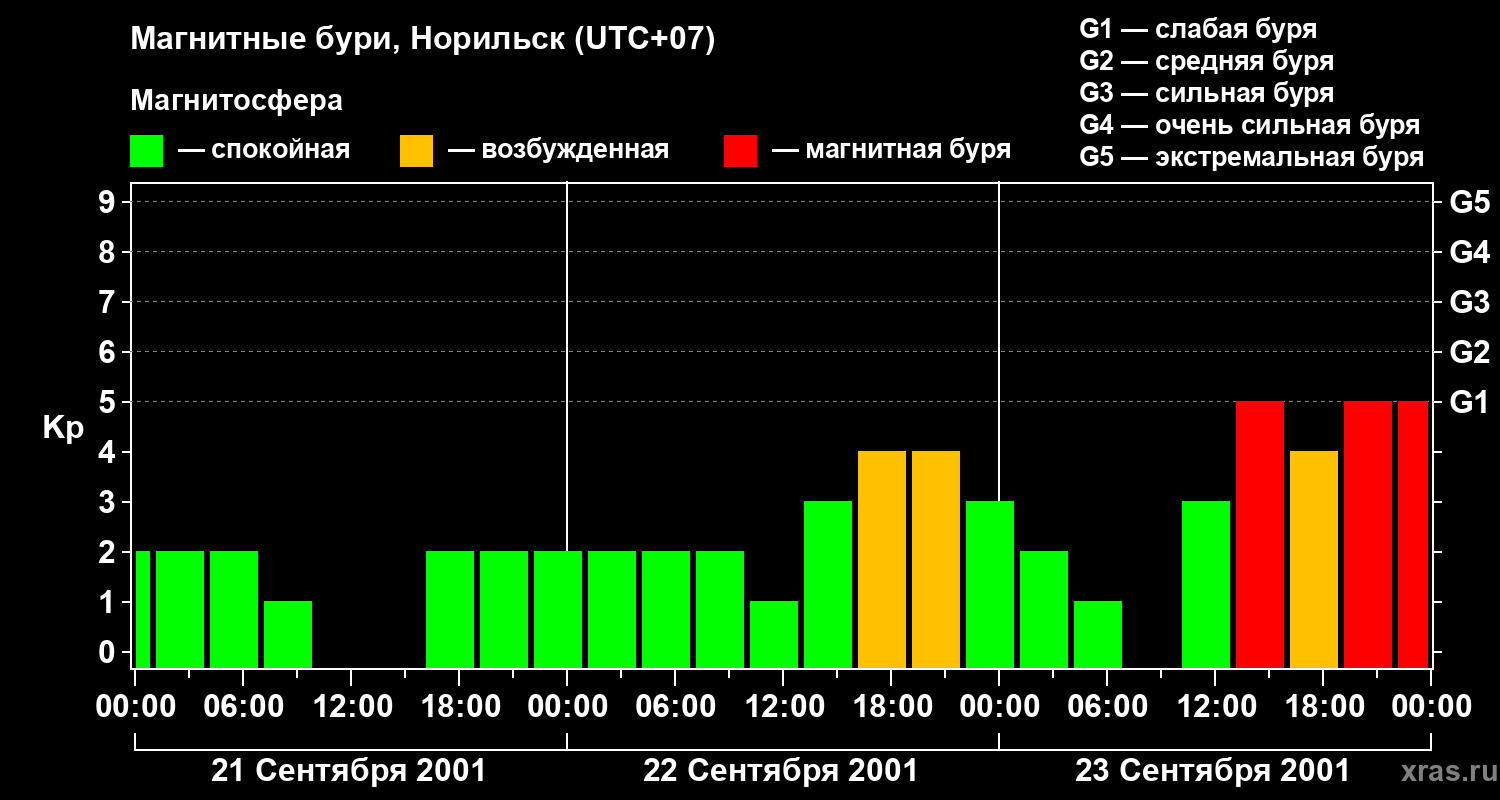Click the right-axis 'G4' label
The height and width of the screenshot is (800, 1500).
(1469, 252)
